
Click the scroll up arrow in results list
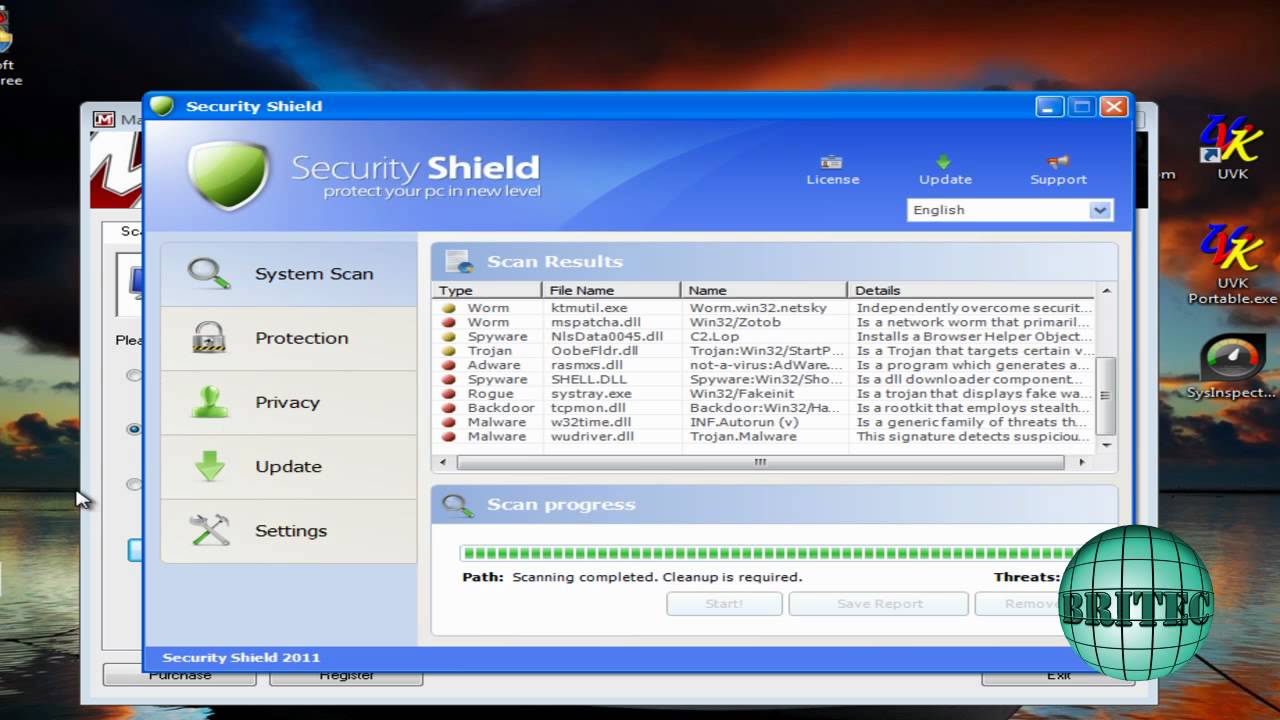(1106, 291)
